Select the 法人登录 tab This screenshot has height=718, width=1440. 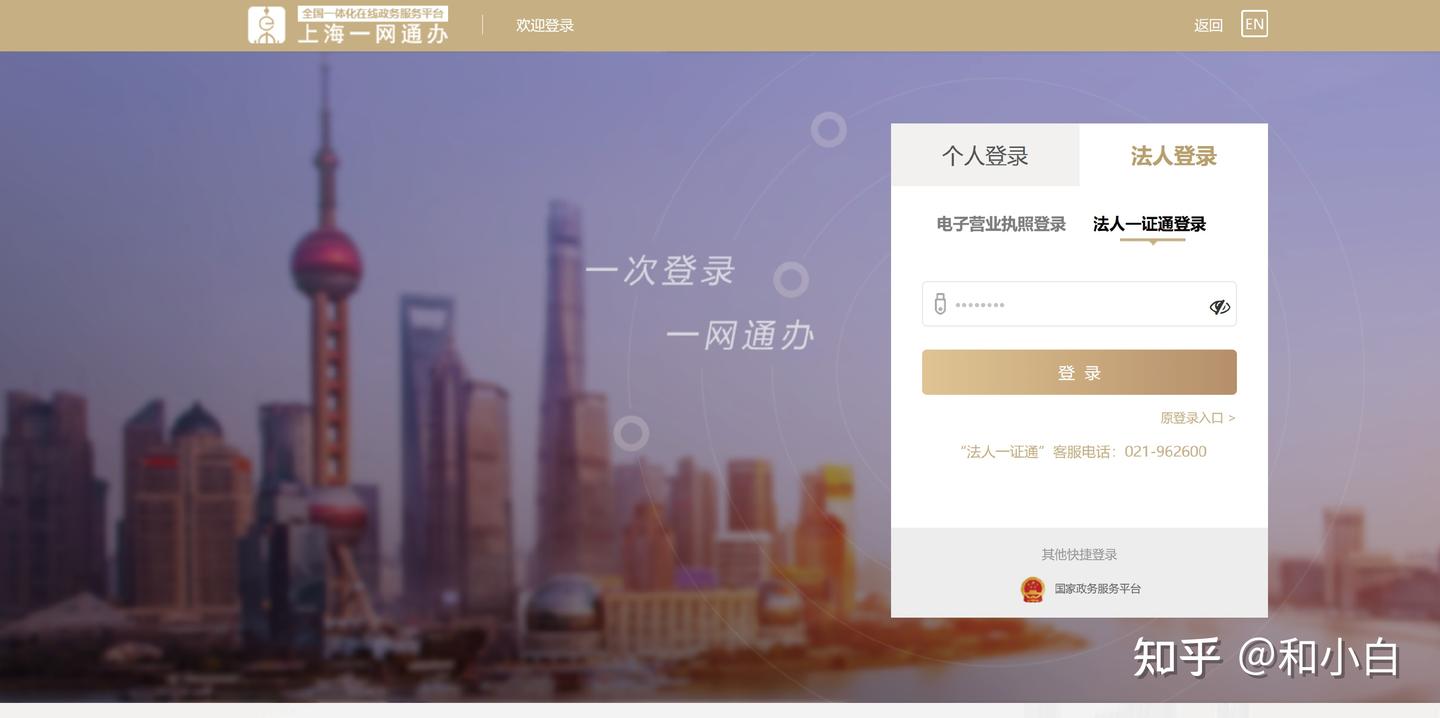pyautogui.click(x=1174, y=155)
